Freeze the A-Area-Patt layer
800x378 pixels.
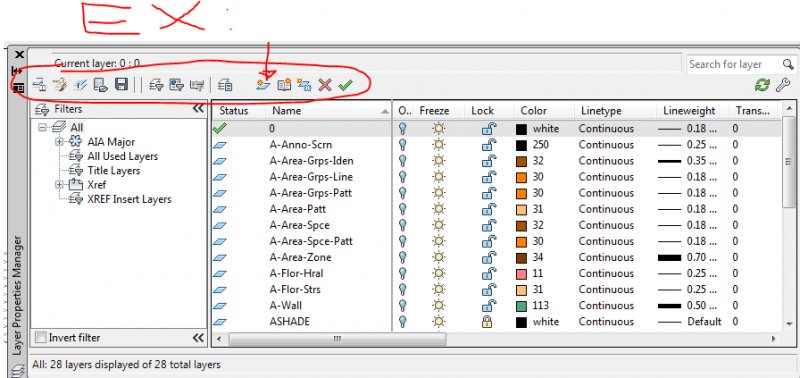(438, 209)
